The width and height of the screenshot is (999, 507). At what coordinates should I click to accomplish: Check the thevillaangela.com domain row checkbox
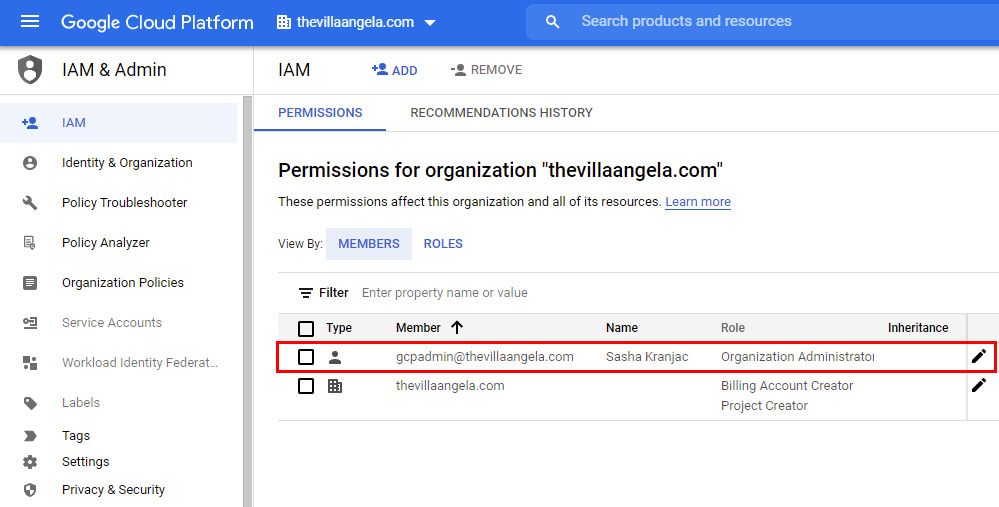[306, 386]
